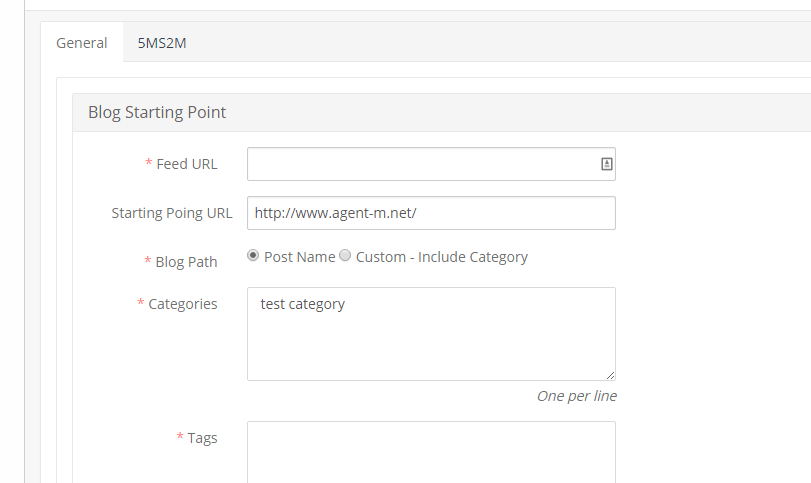
Task: Click into the Starting Poing URL field
Action: coord(430,213)
